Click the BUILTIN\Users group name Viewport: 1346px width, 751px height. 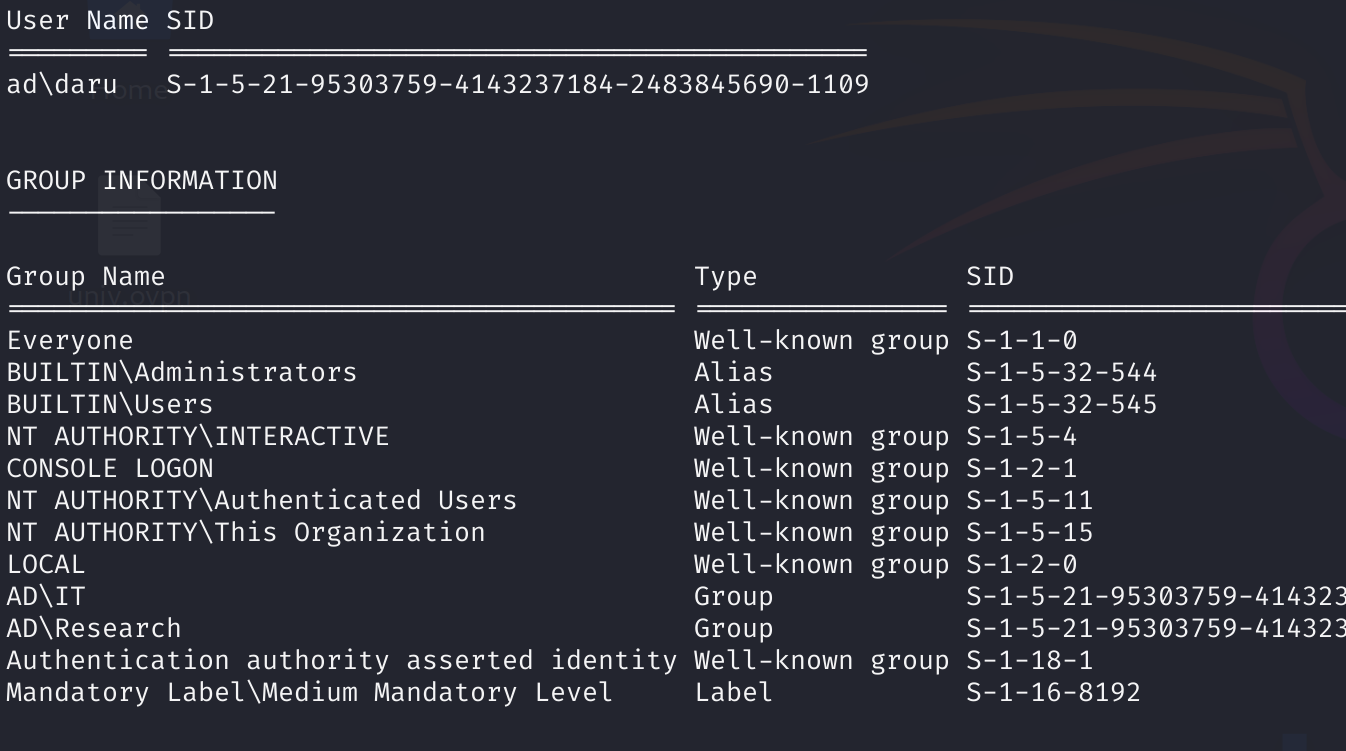[x=110, y=405]
